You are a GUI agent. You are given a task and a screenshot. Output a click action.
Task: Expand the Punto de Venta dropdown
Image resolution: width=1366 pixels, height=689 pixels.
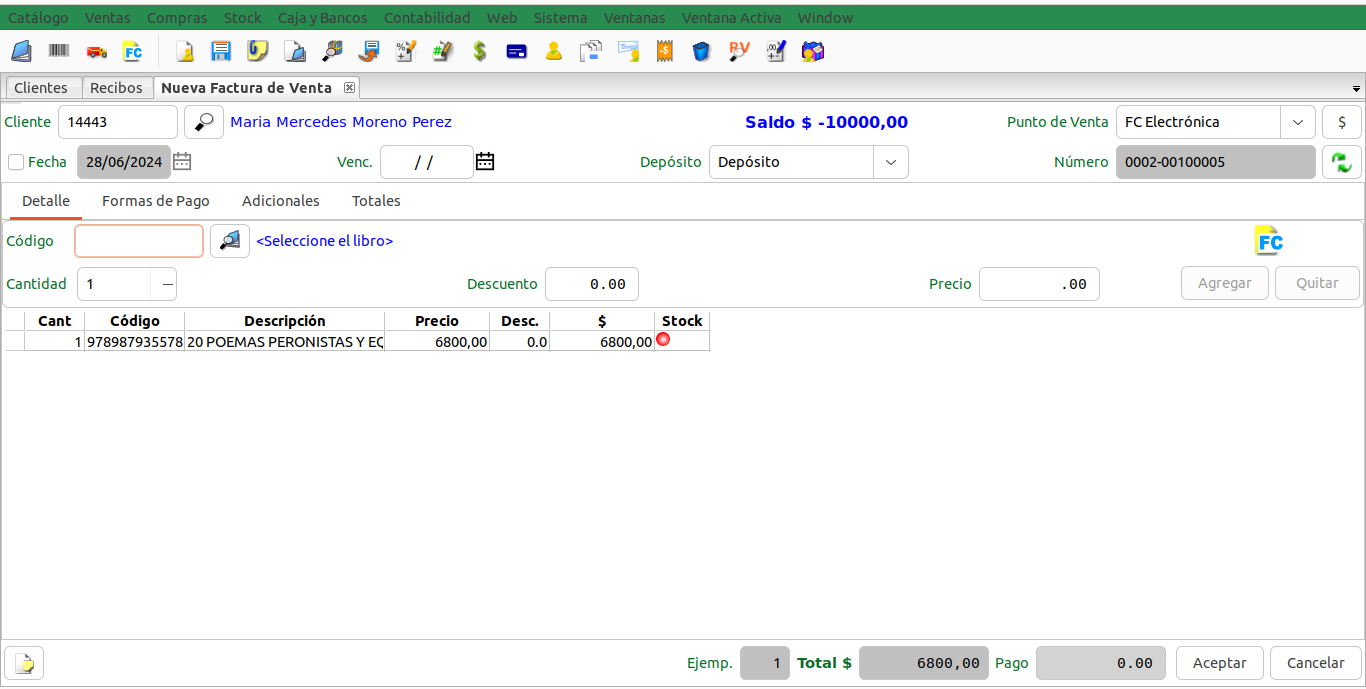pyautogui.click(x=1298, y=122)
